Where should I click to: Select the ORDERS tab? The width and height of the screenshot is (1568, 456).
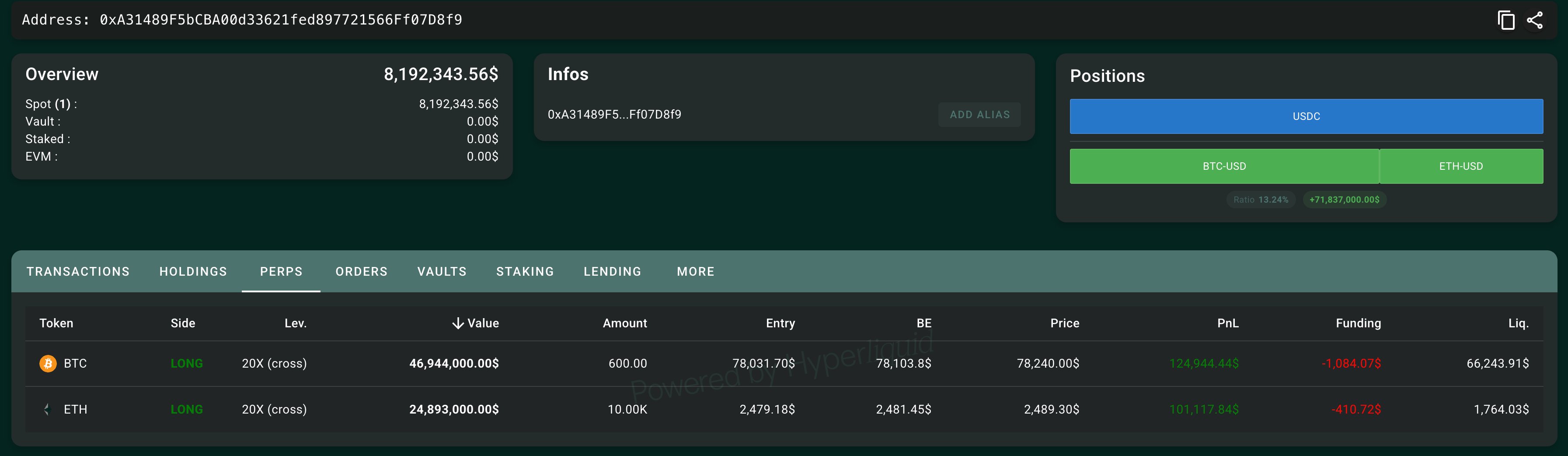[x=362, y=271]
